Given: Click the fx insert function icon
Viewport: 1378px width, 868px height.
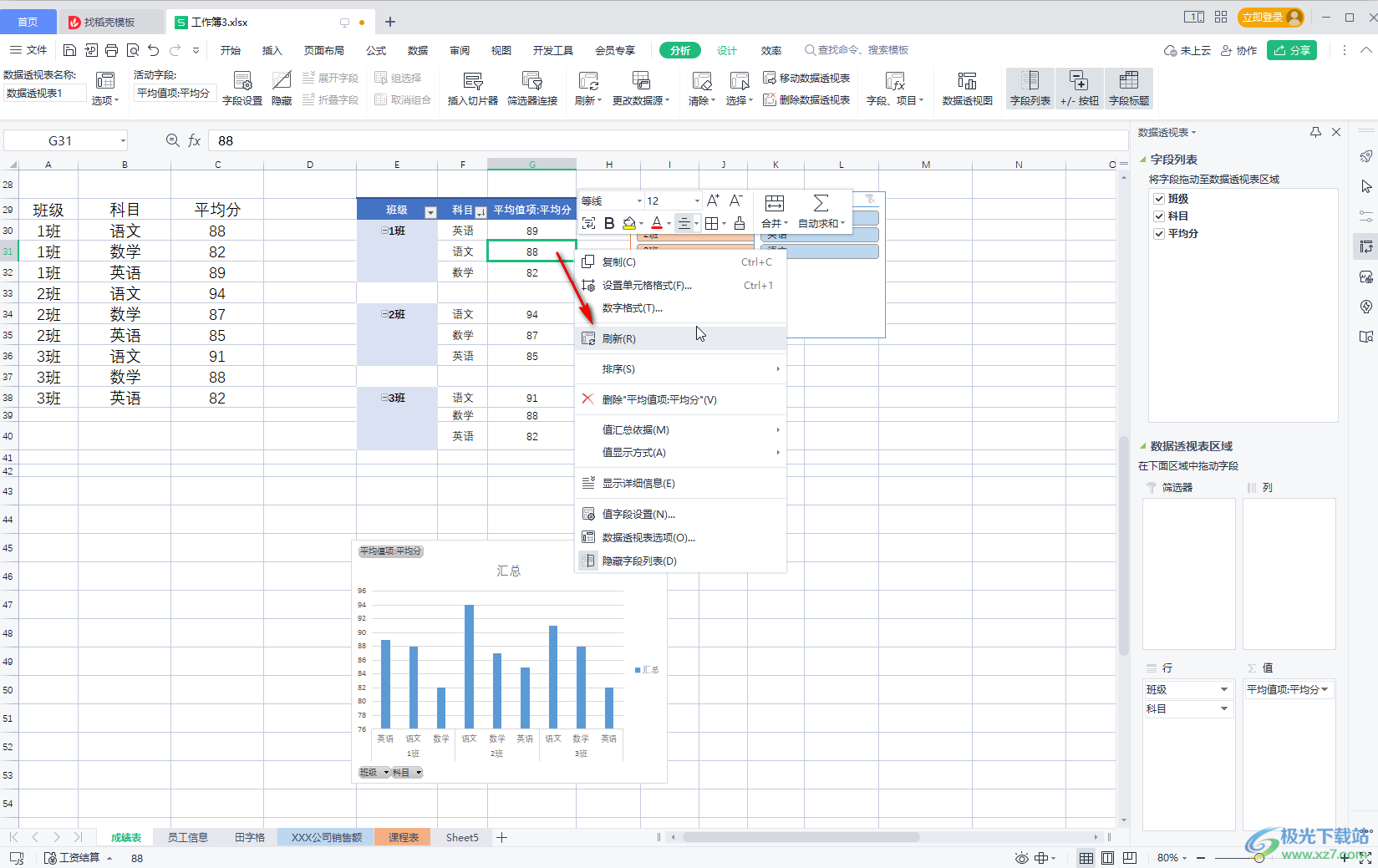Looking at the screenshot, I should tap(194, 140).
